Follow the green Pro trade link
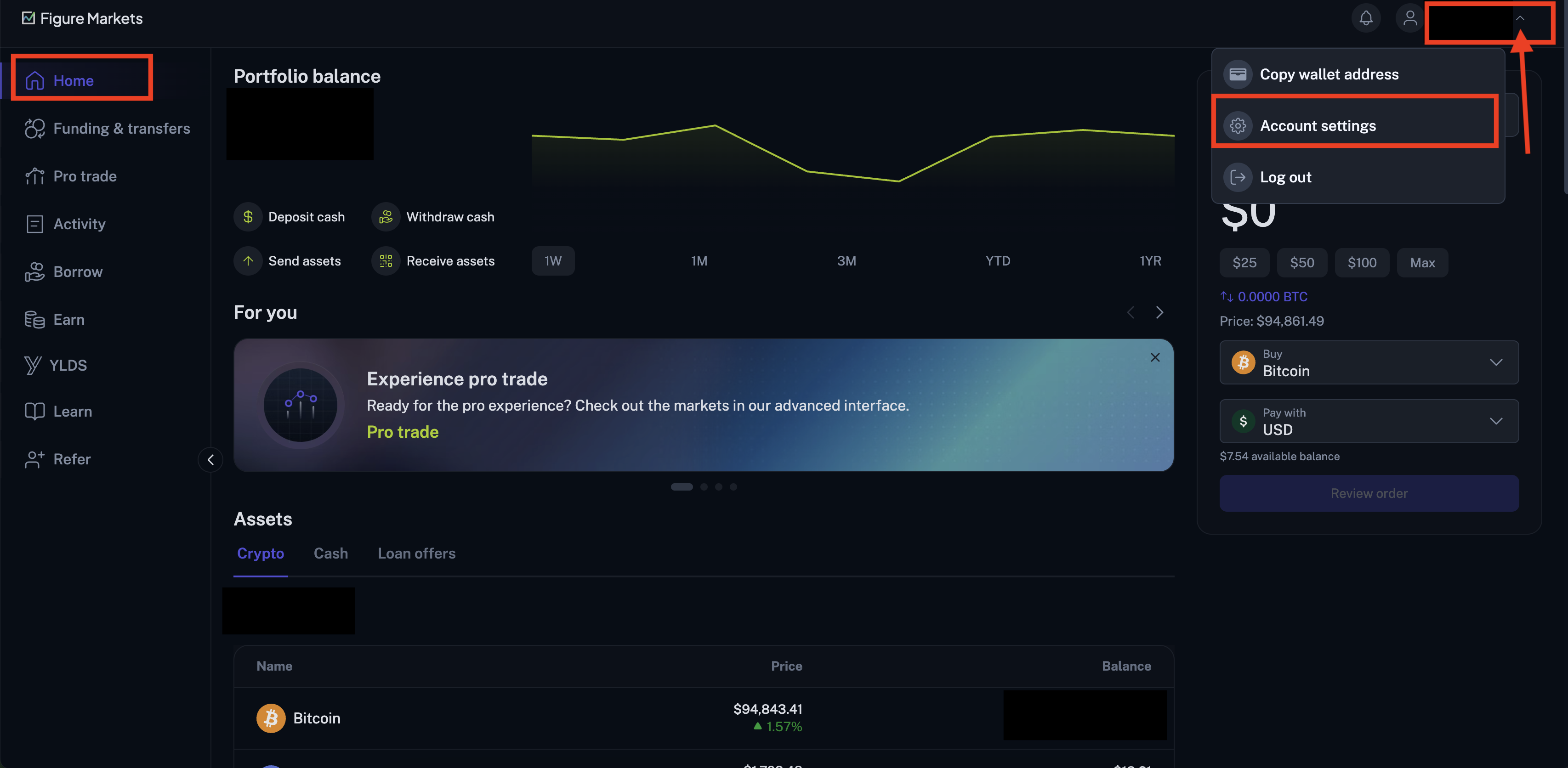The width and height of the screenshot is (1568, 768). tap(403, 432)
